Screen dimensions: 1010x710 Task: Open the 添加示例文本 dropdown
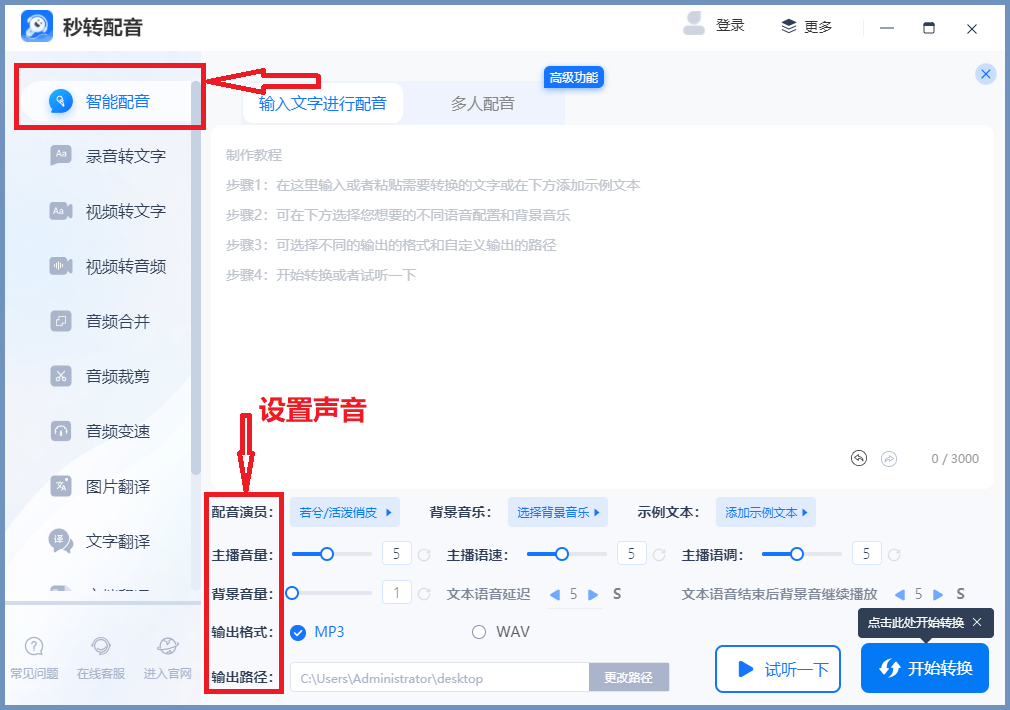(x=766, y=512)
